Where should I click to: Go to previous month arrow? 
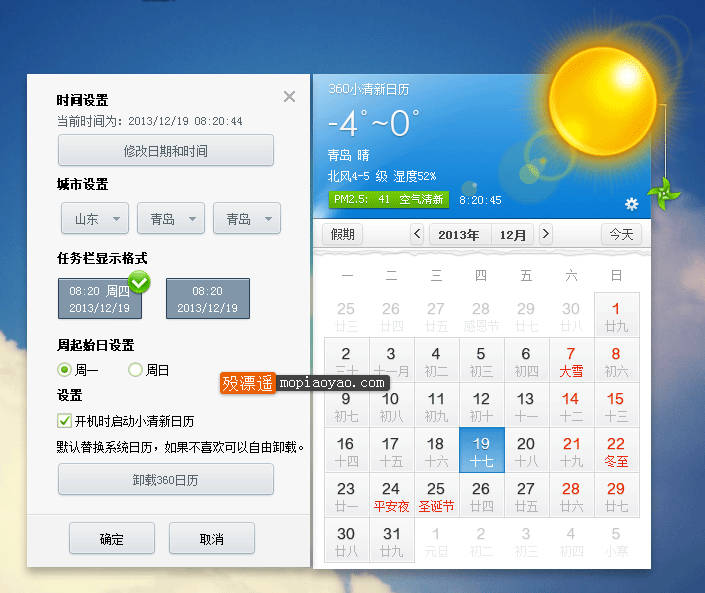[x=417, y=234]
